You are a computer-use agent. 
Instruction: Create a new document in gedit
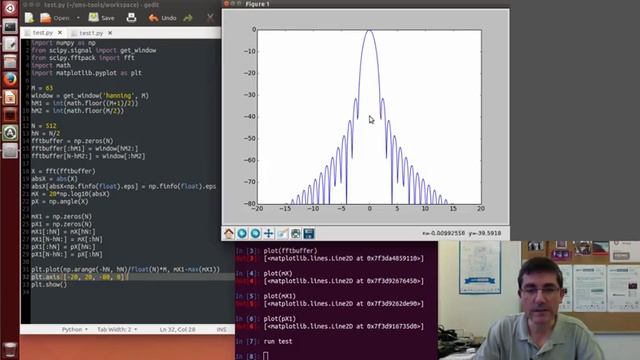(29, 18)
